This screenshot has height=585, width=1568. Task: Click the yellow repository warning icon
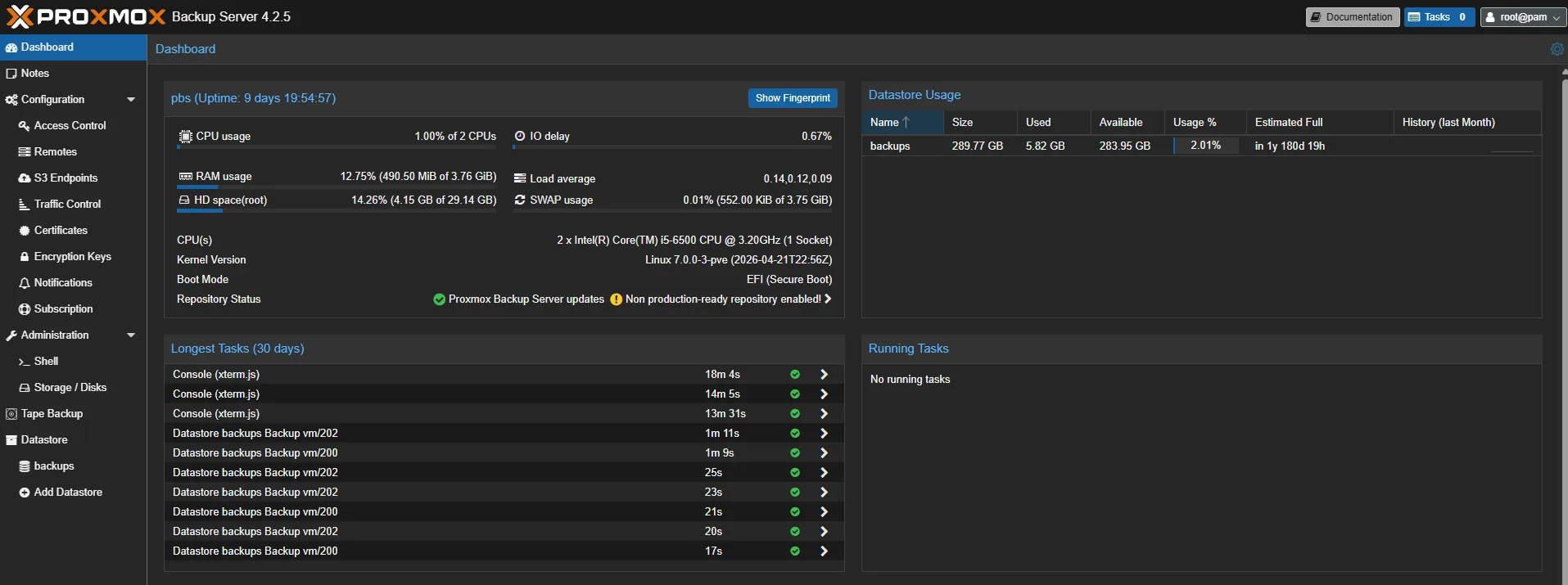(617, 299)
